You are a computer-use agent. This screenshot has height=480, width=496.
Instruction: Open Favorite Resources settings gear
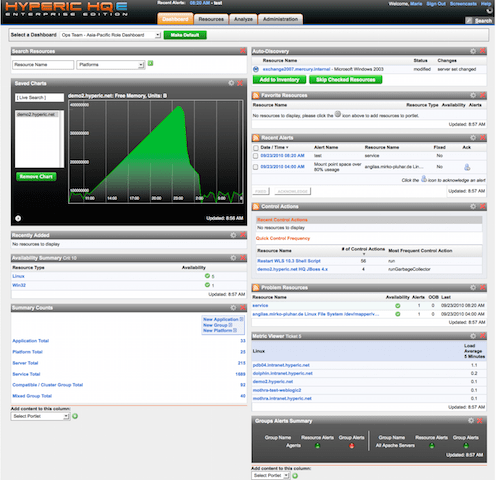click(x=473, y=95)
